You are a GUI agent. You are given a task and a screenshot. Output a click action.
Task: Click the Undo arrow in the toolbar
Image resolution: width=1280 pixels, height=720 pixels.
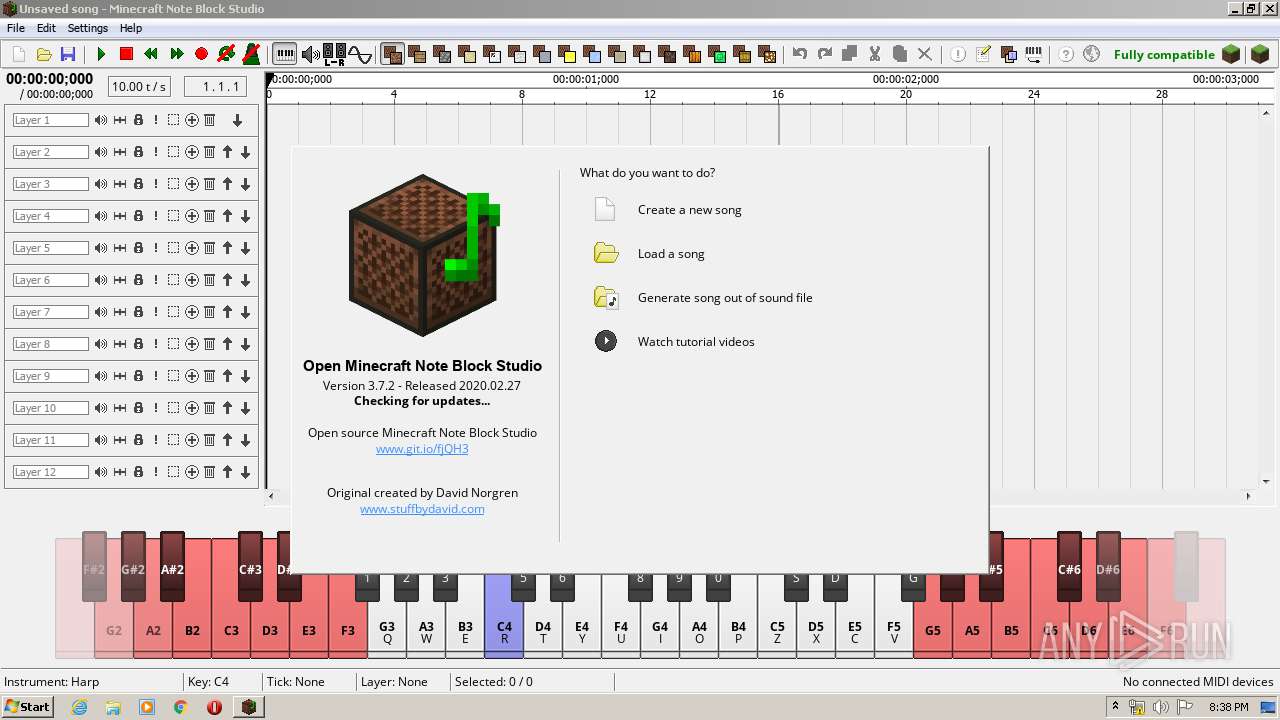point(799,54)
